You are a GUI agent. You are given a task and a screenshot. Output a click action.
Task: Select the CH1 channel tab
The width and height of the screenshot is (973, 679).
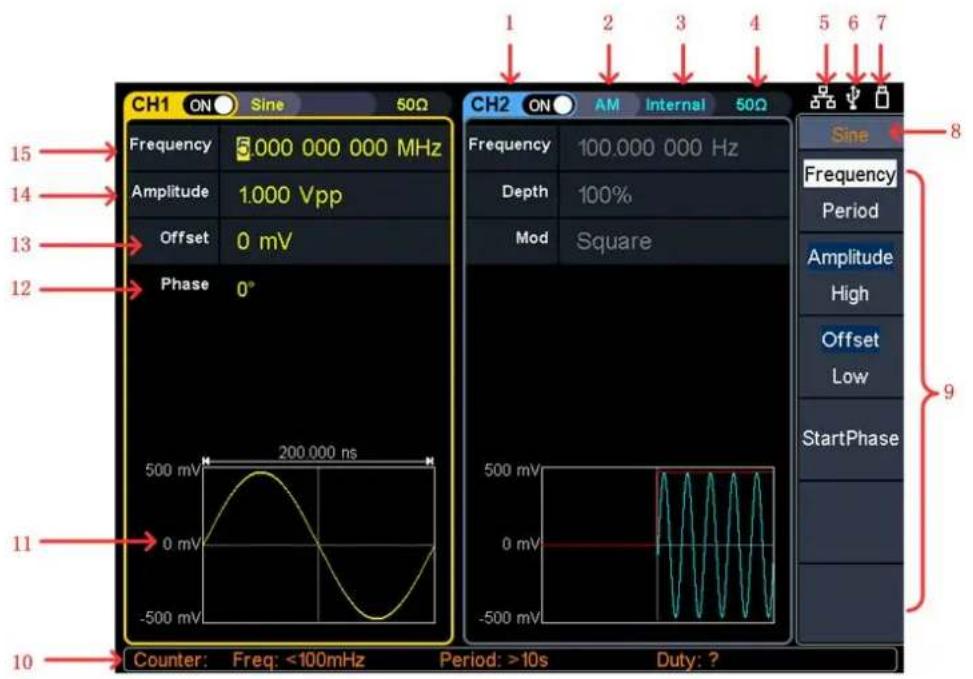tap(150, 105)
